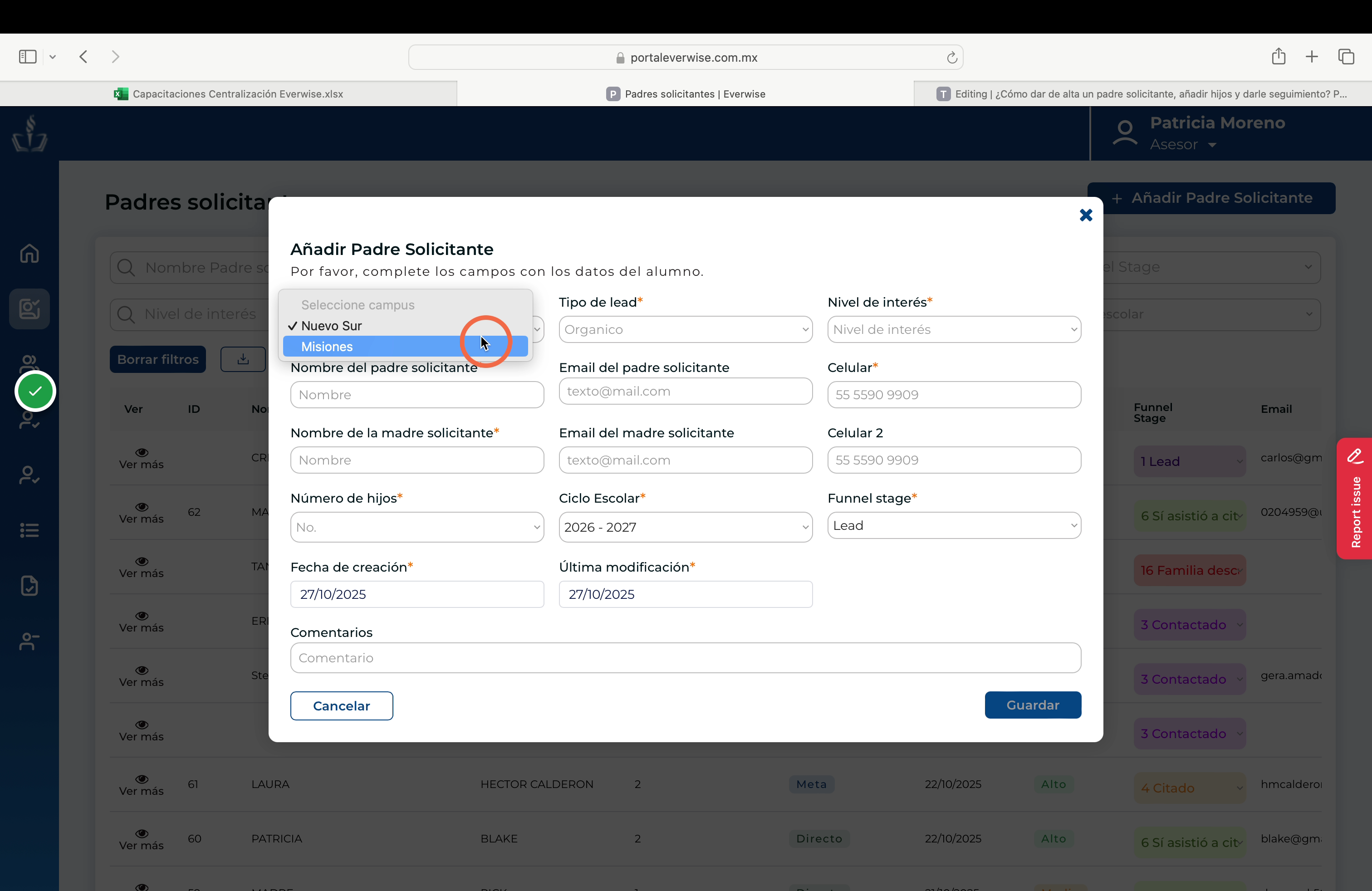This screenshot has height=891, width=1372.
Task: Open the Stage filter dropdown at right
Action: coord(1211,267)
